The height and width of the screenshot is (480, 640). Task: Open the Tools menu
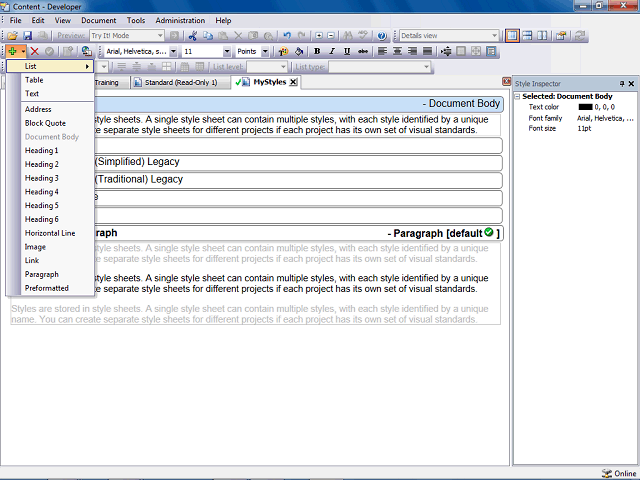136,20
